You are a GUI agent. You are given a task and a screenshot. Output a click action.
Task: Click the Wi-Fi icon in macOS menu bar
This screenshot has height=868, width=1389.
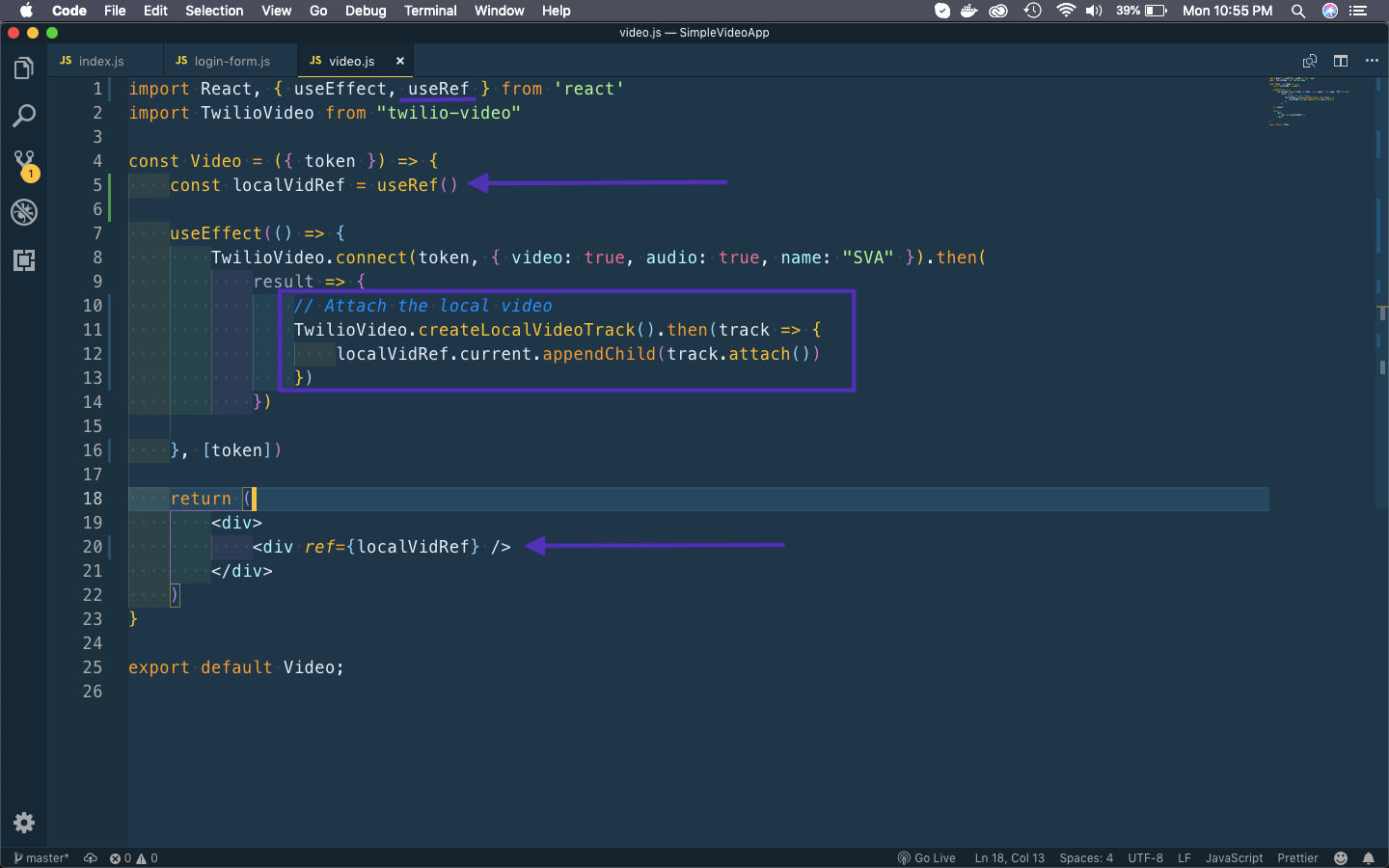point(1066,11)
